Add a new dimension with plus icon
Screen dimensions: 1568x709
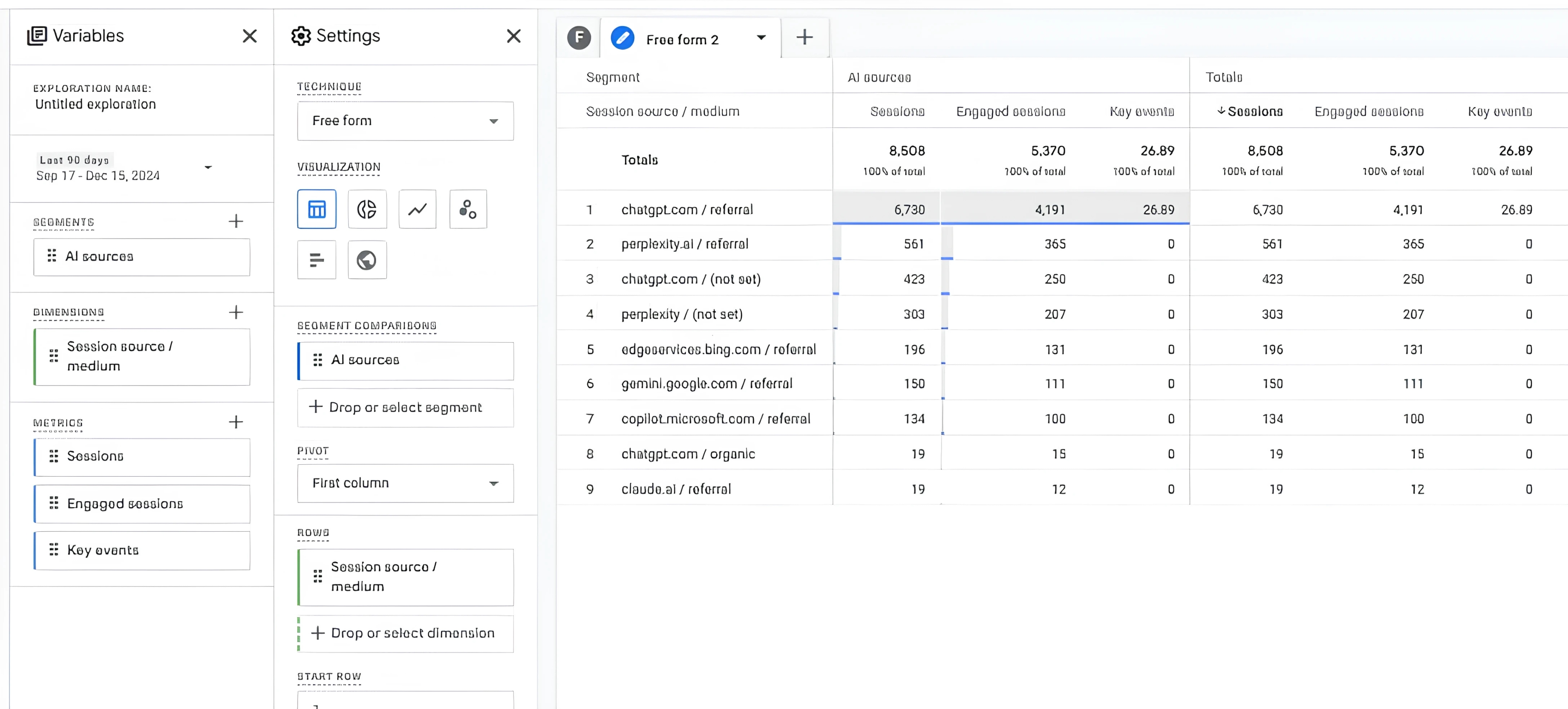[x=236, y=312]
